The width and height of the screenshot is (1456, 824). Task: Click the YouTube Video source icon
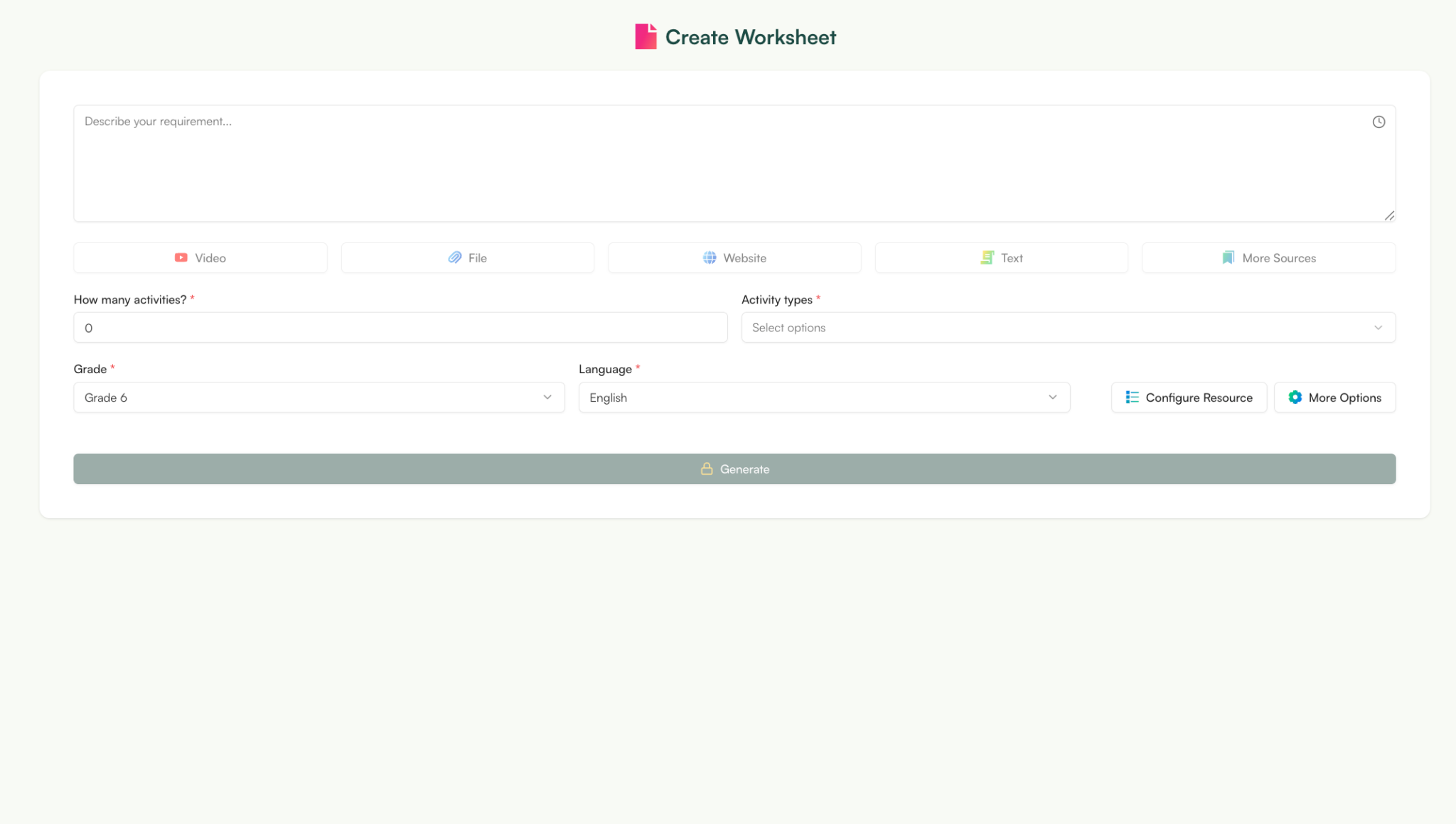(x=181, y=257)
